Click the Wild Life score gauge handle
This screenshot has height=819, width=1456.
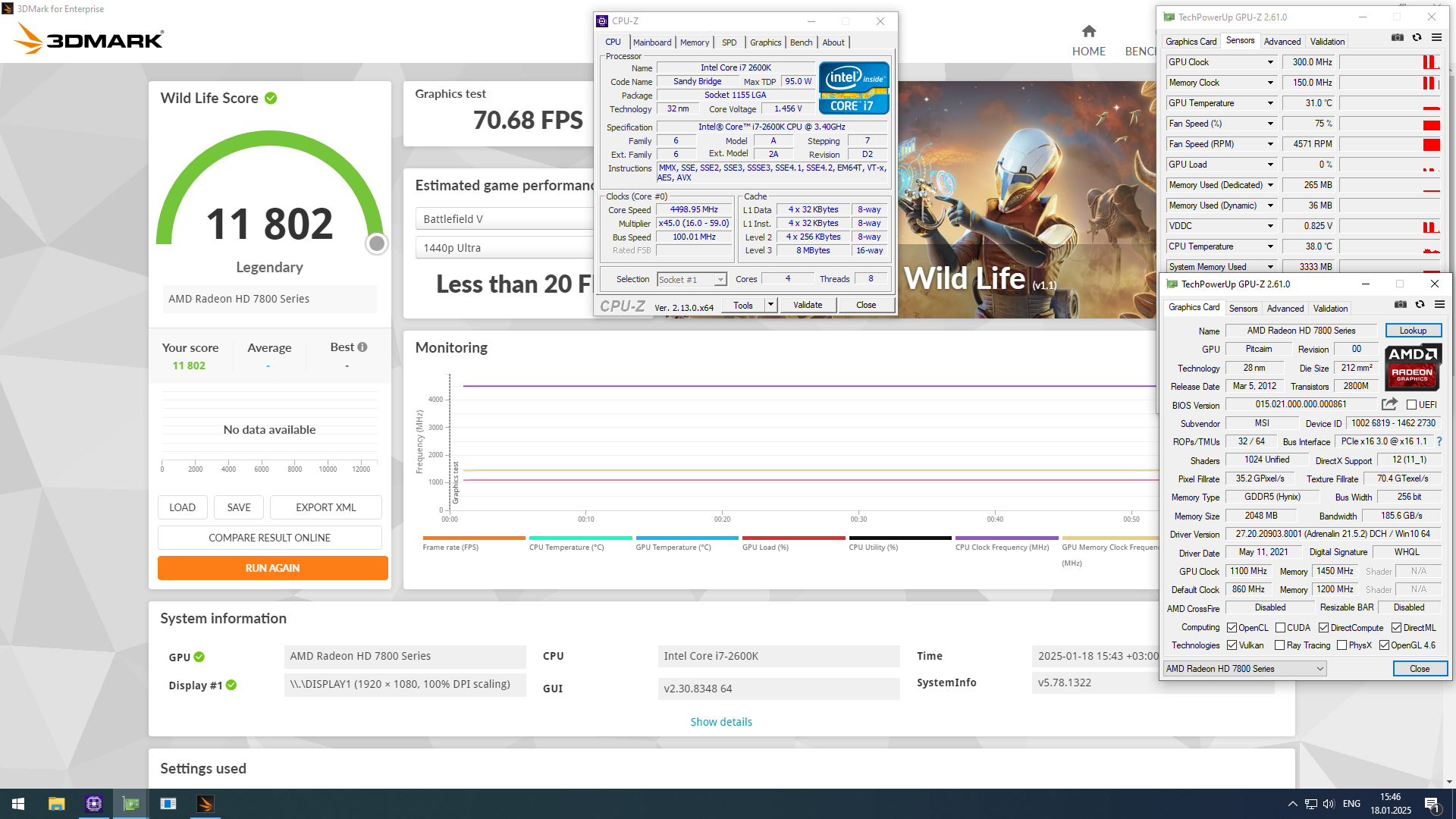[377, 243]
